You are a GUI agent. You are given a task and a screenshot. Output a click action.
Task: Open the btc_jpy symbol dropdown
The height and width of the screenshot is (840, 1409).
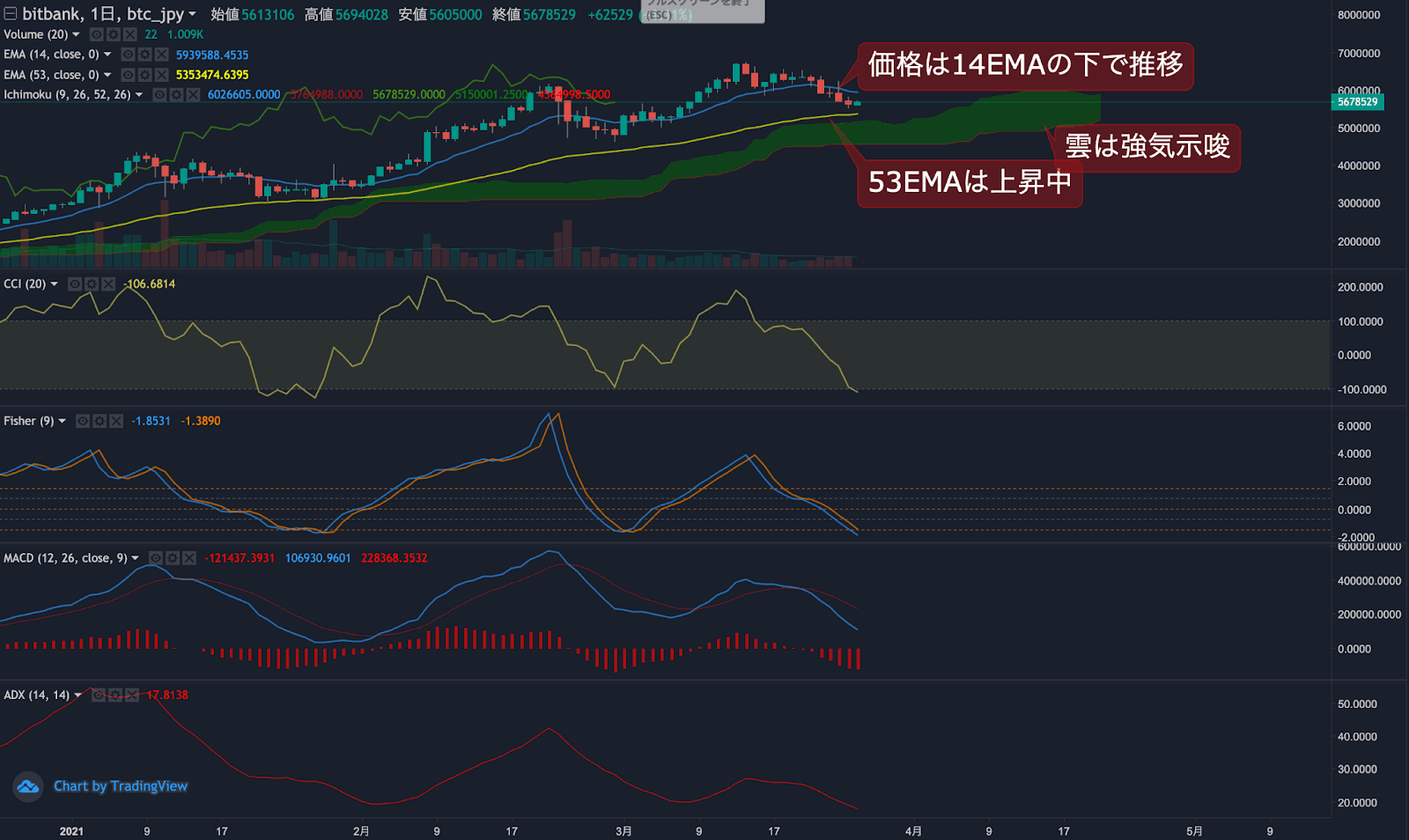193,13
